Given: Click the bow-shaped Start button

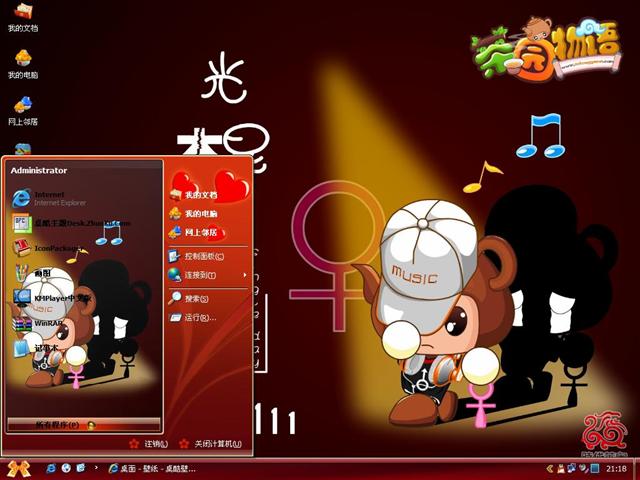Looking at the screenshot, I should tap(19, 469).
